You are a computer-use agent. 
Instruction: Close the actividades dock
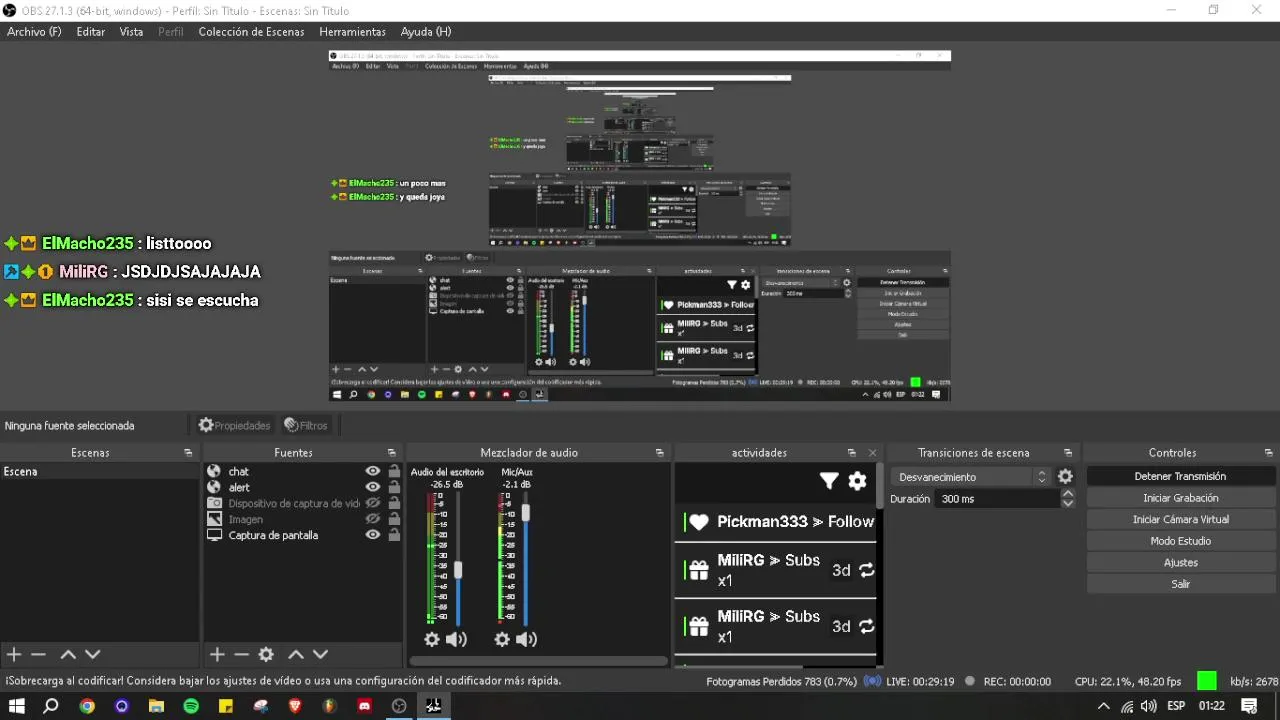[x=872, y=453]
